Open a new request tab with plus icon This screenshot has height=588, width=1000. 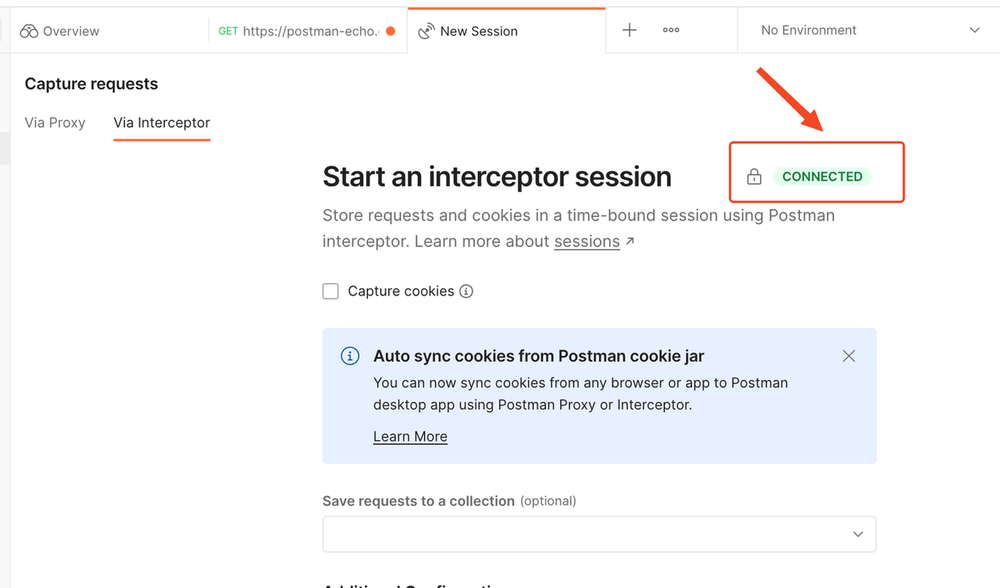pyautogui.click(x=629, y=30)
